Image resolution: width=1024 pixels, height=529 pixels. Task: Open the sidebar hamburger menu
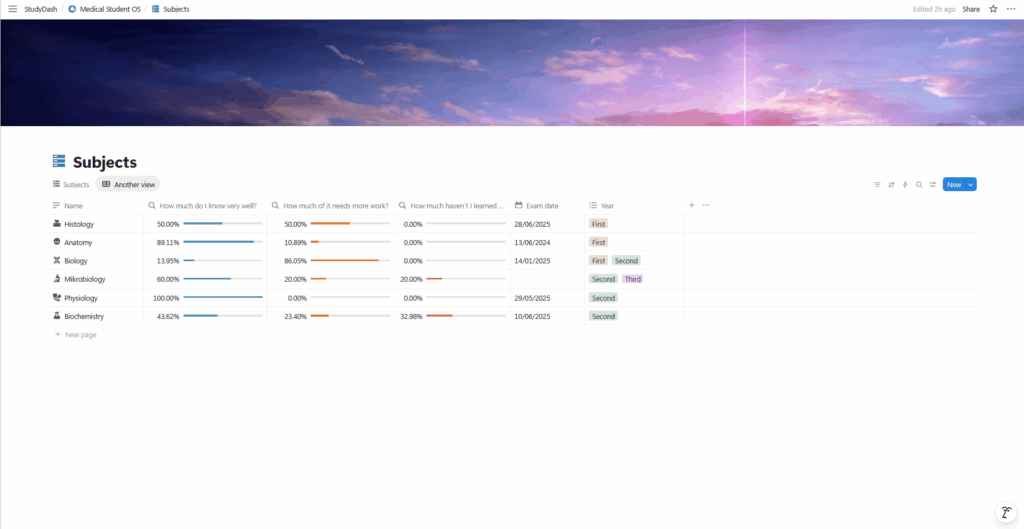[x=12, y=9]
